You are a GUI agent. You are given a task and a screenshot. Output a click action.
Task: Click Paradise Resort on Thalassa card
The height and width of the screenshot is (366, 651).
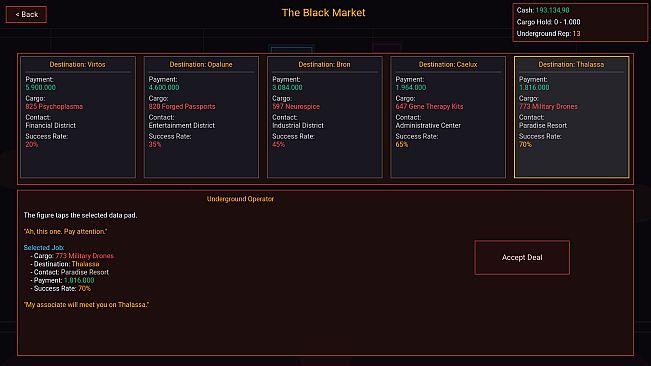point(543,125)
